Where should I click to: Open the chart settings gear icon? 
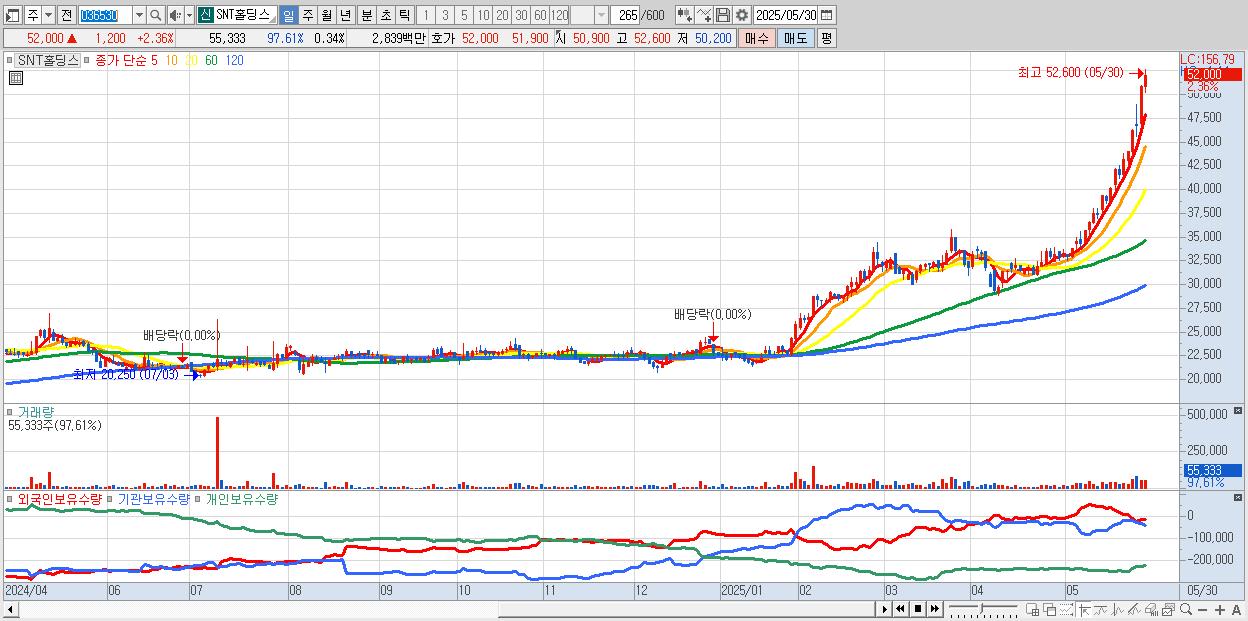tap(741, 15)
